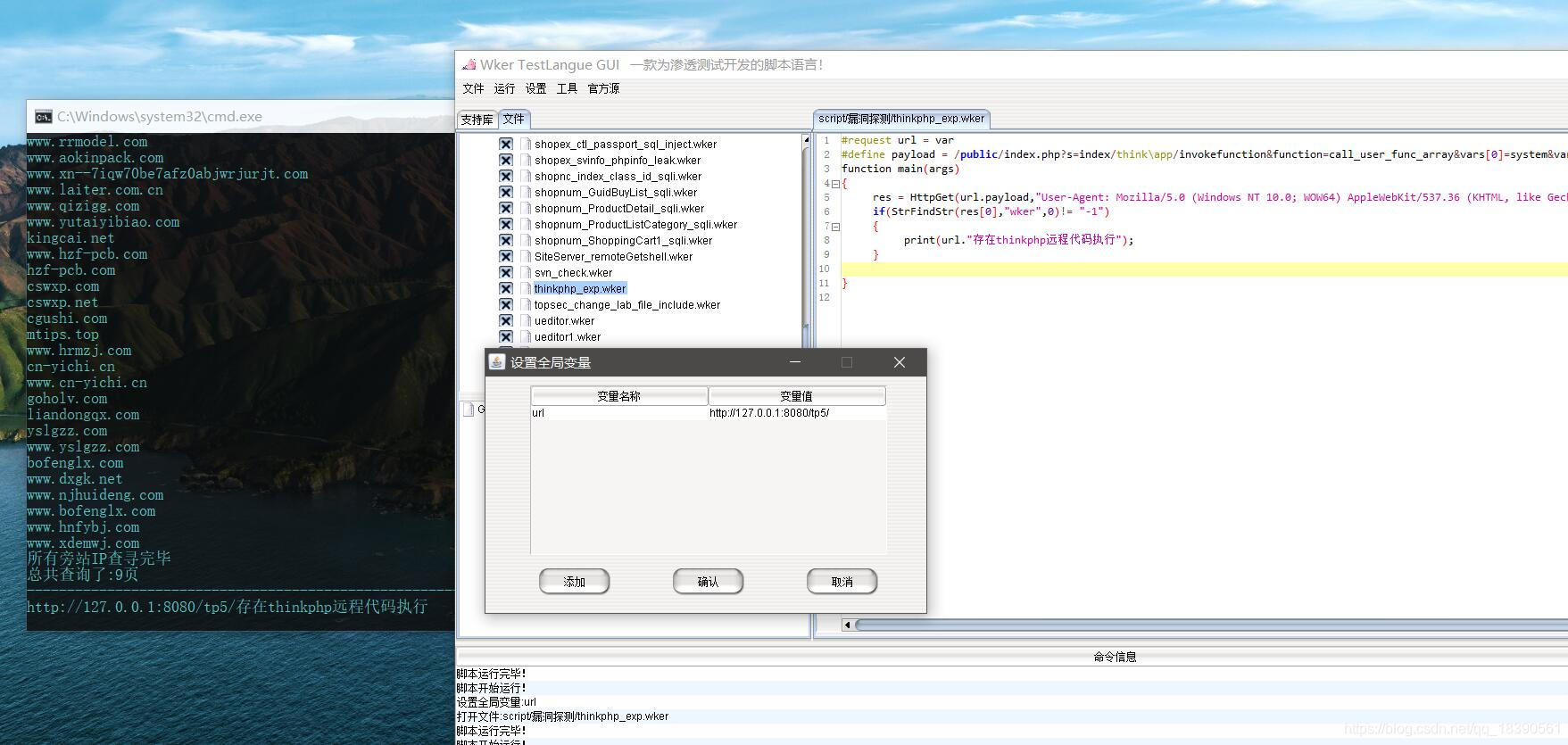Select the ueditor1.wker file name
The width and height of the screenshot is (1568, 745).
coord(568,336)
